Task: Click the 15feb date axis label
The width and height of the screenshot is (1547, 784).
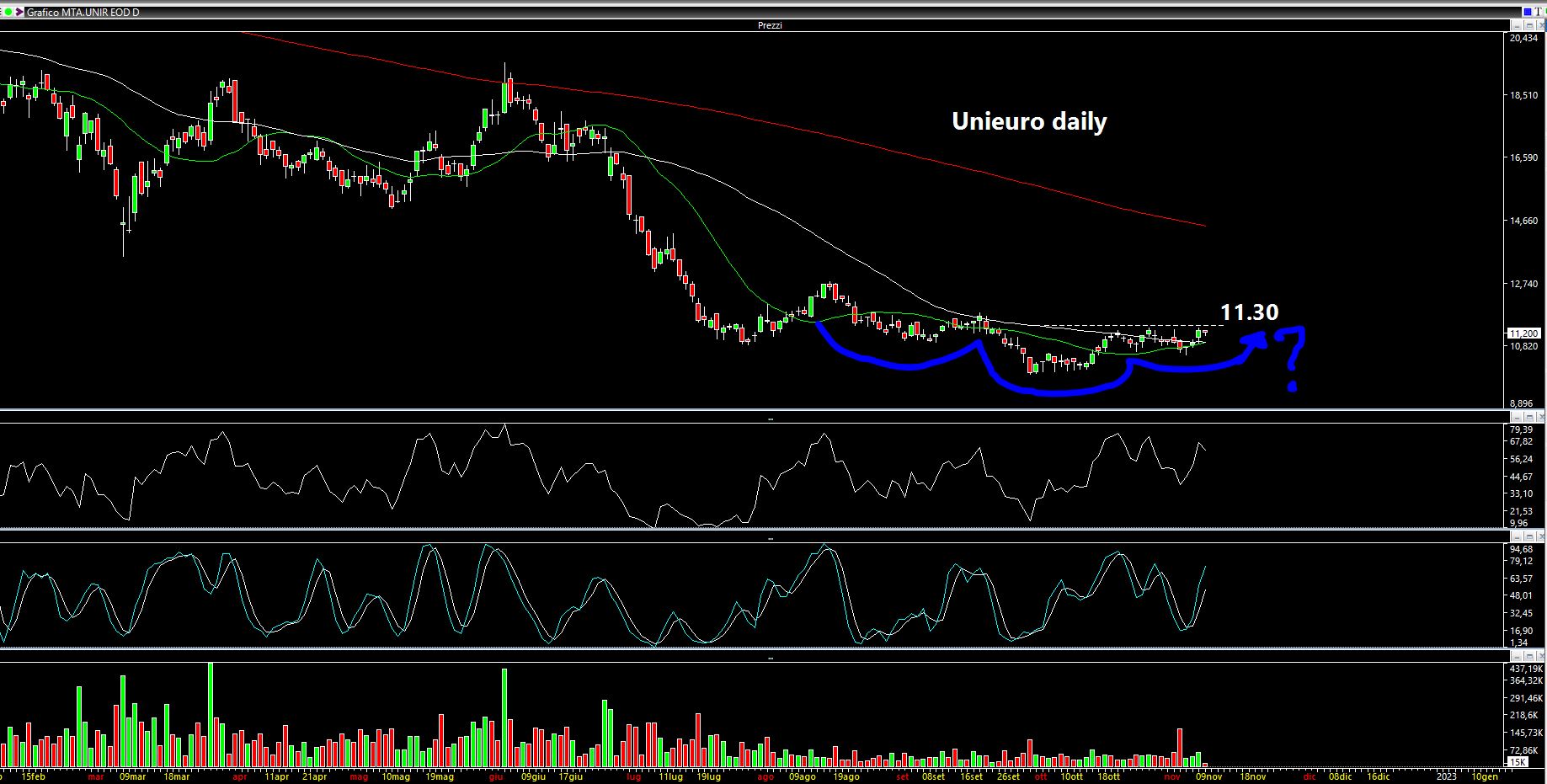Action: tap(33, 777)
